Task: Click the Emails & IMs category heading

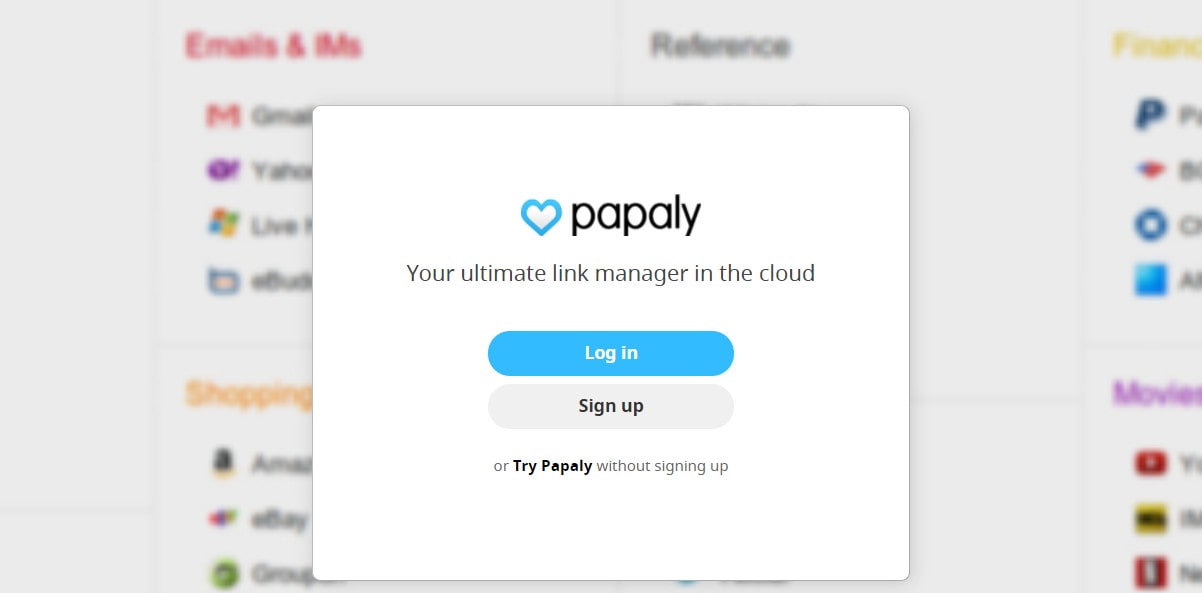Action: tap(273, 46)
